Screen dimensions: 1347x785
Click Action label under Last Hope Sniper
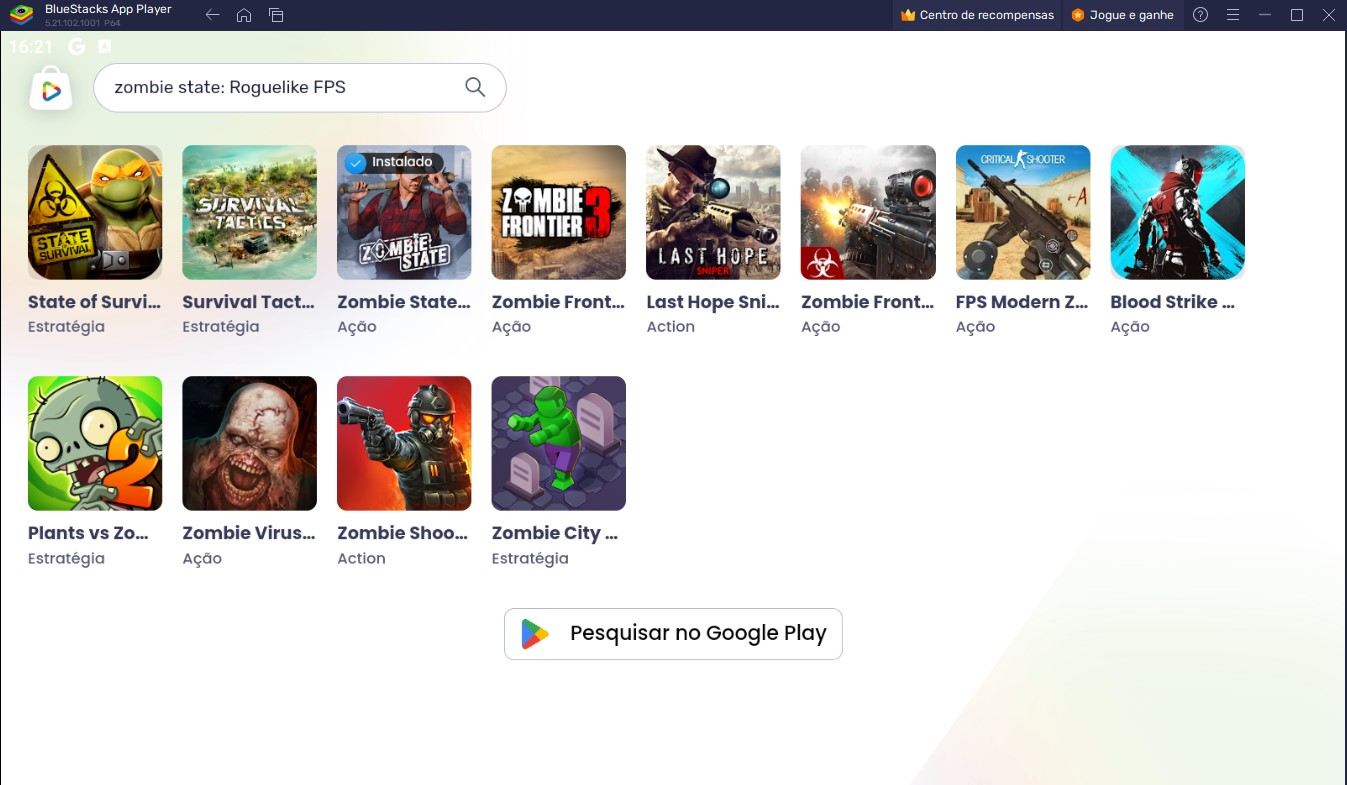[670, 327]
